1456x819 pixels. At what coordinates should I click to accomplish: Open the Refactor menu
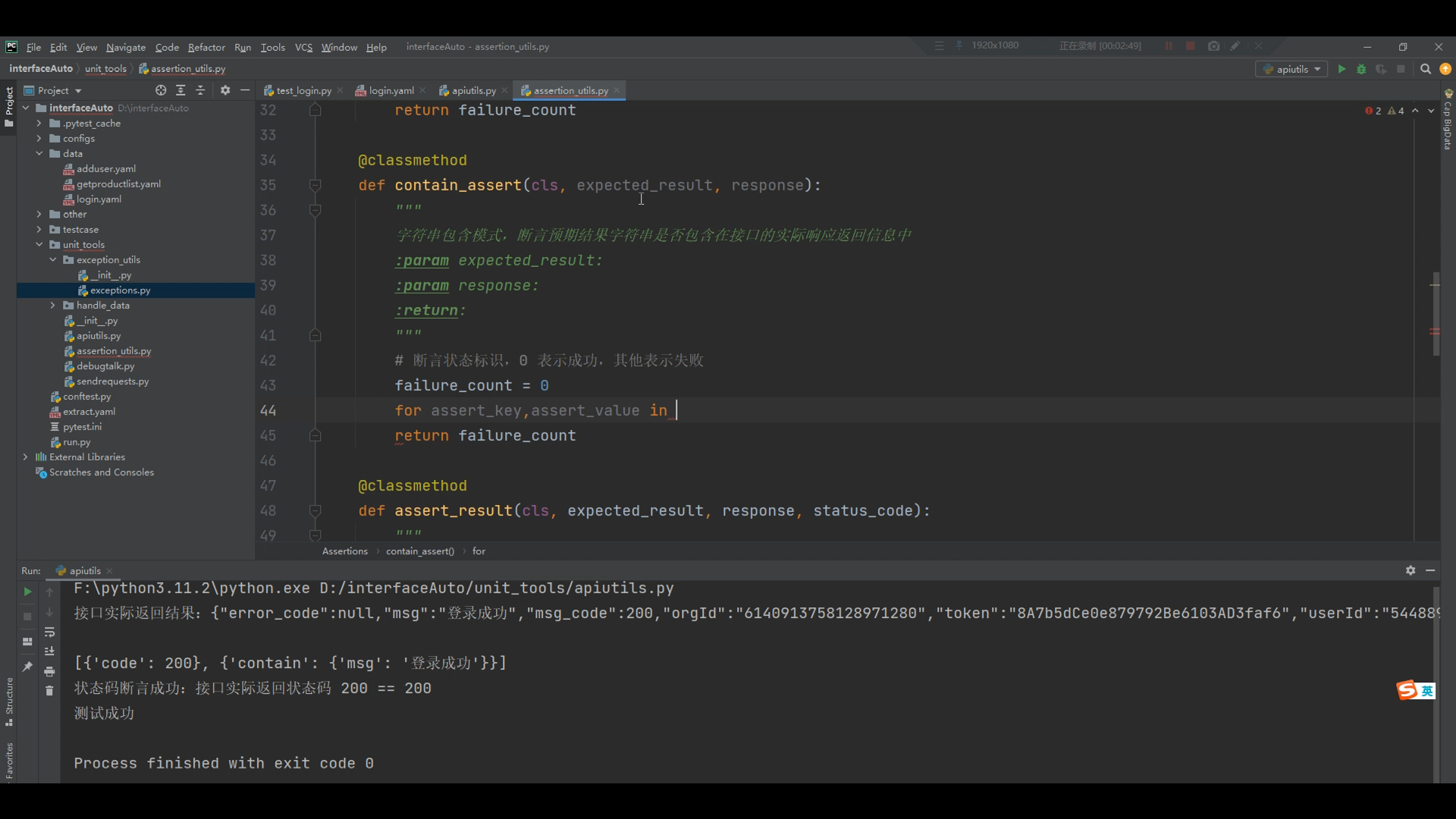(206, 47)
